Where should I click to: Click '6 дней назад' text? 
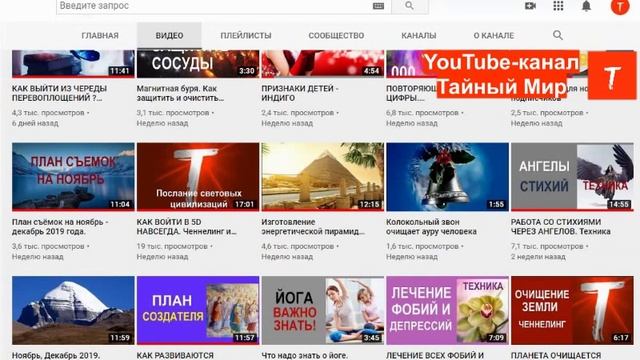tap(35, 123)
